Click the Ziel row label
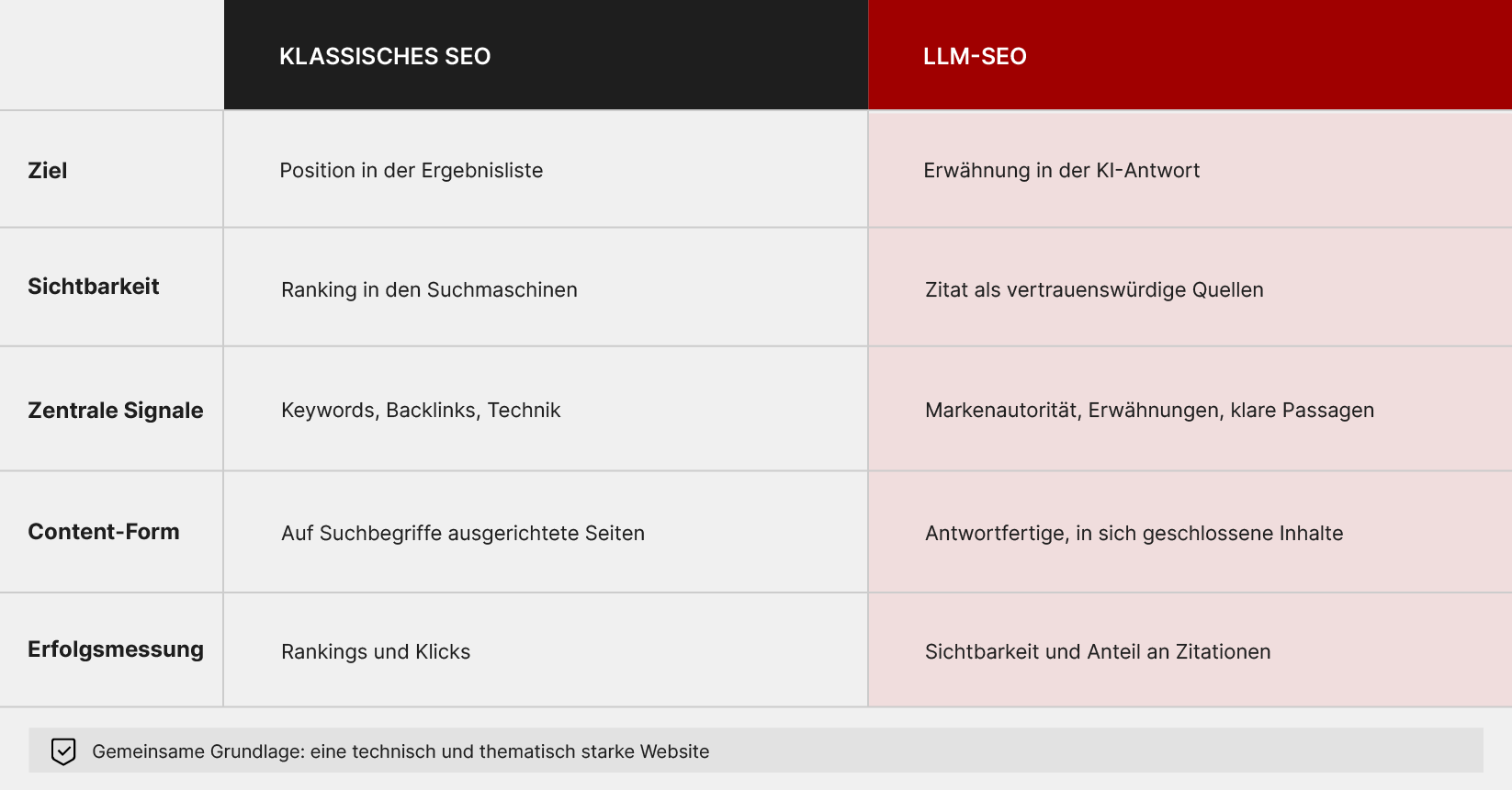 point(48,171)
